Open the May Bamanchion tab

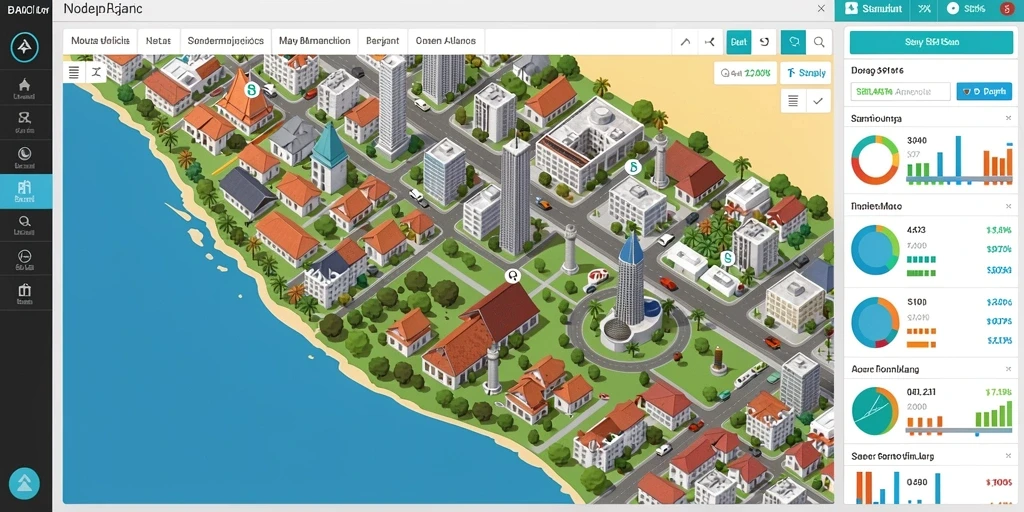pos(315,40)
